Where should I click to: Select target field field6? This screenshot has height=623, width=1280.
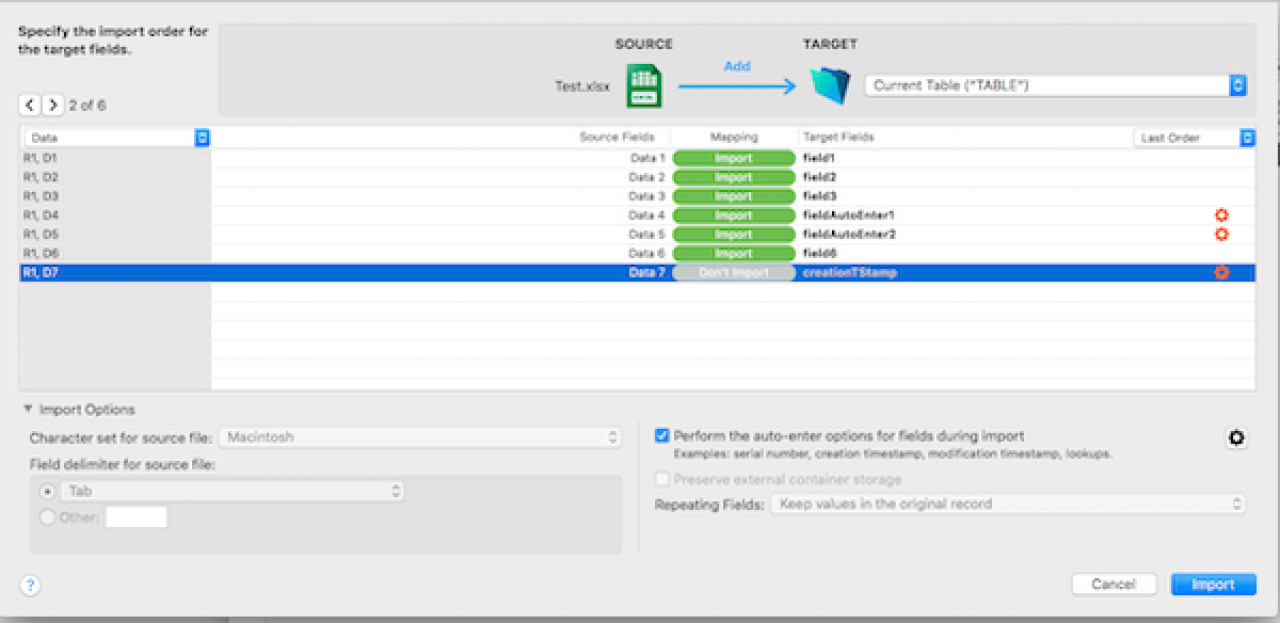[x=819, y=253]
